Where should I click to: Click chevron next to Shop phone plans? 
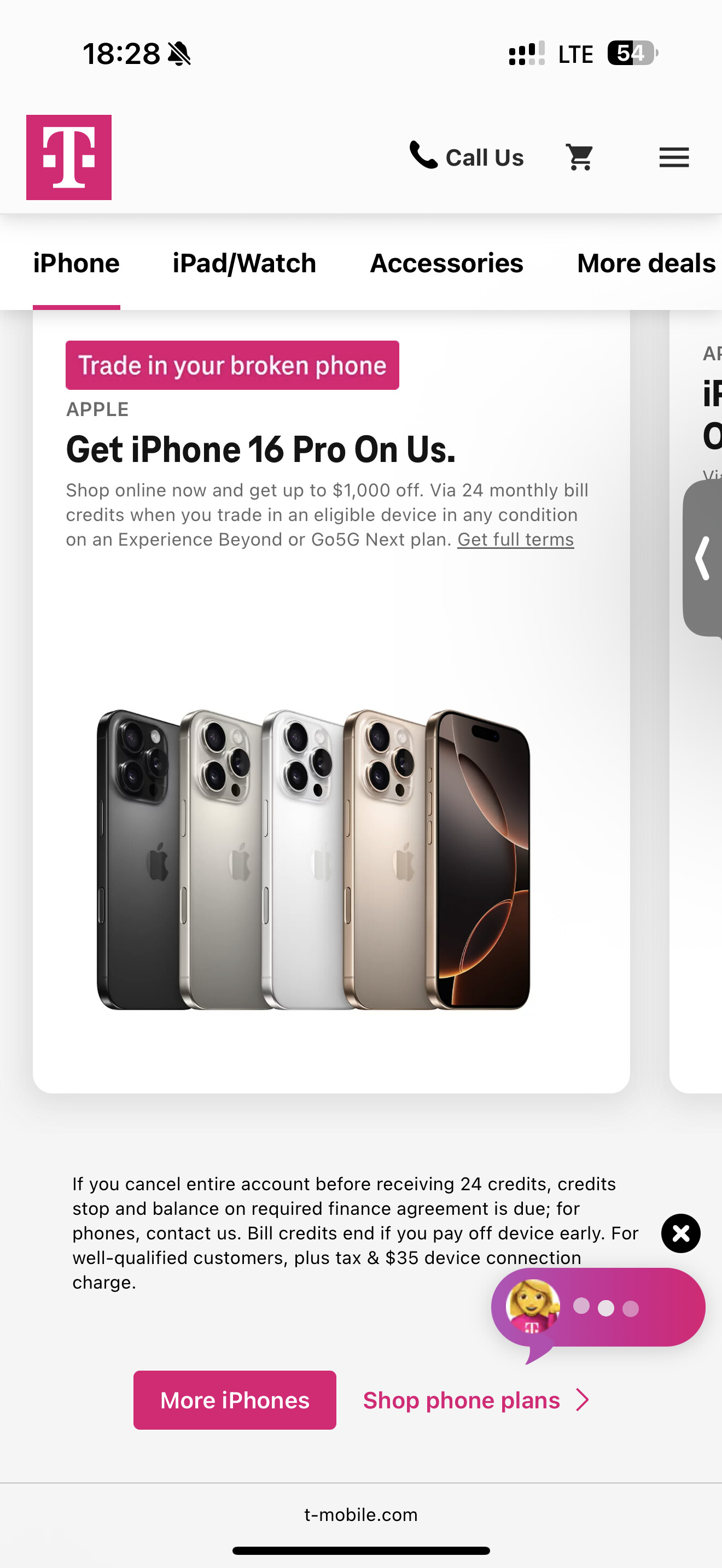(583, 1400)
